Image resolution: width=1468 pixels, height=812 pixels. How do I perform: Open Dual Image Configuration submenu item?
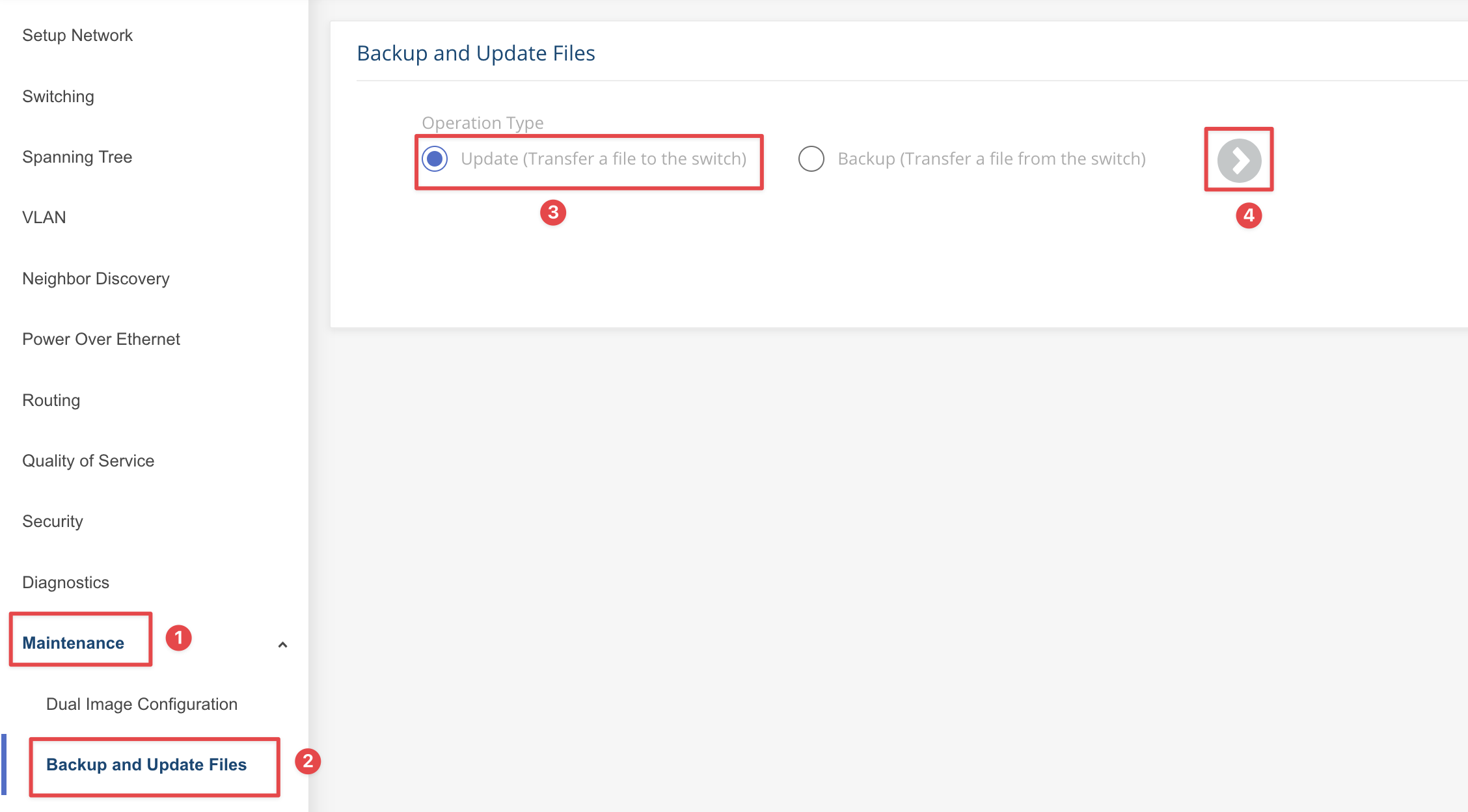(x=142, y=704)
